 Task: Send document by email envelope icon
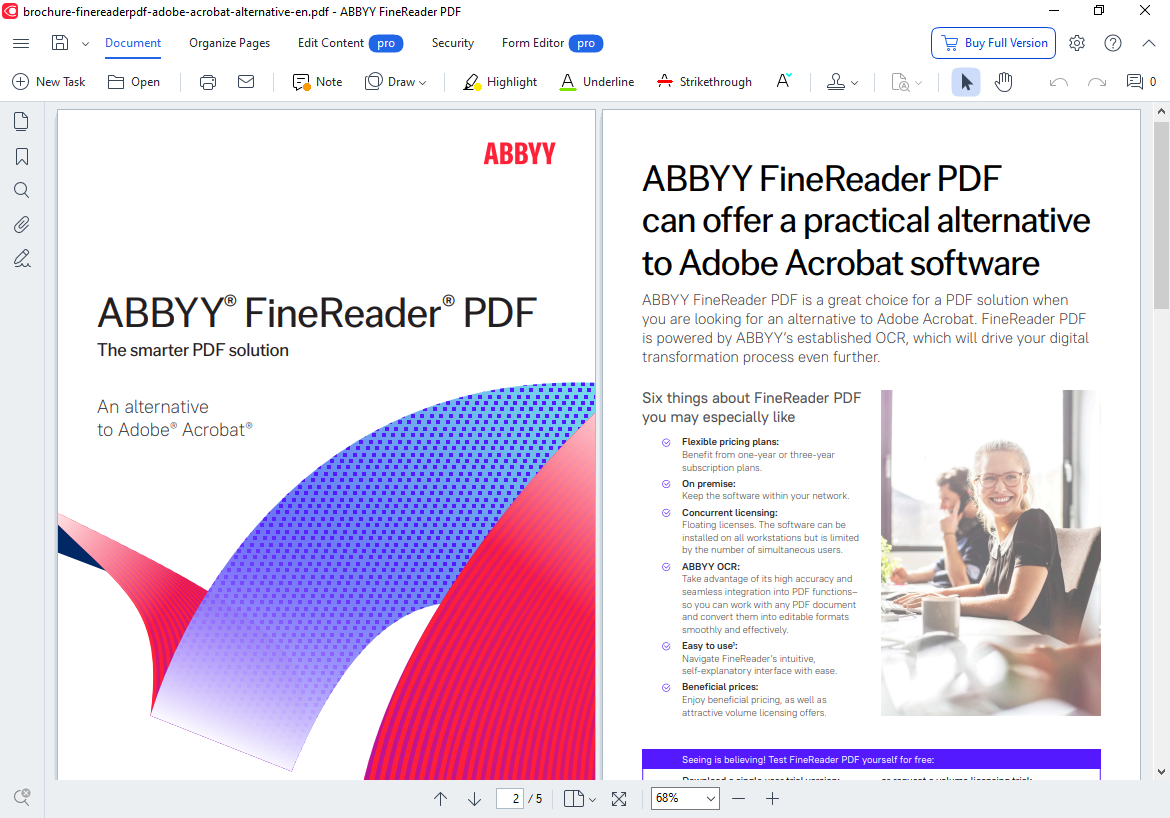point(246,82)
